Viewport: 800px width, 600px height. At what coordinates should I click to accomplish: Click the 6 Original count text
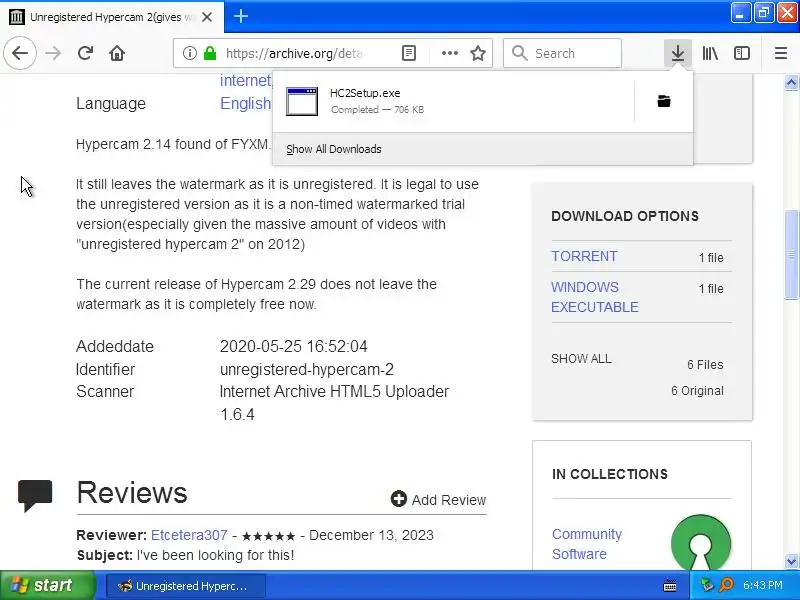697,391
